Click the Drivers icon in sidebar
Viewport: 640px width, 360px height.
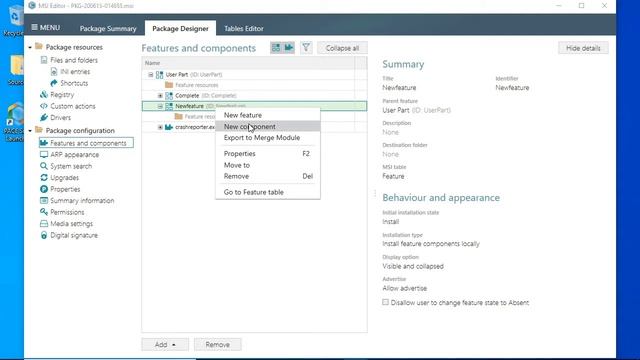[x=44, y=118]
